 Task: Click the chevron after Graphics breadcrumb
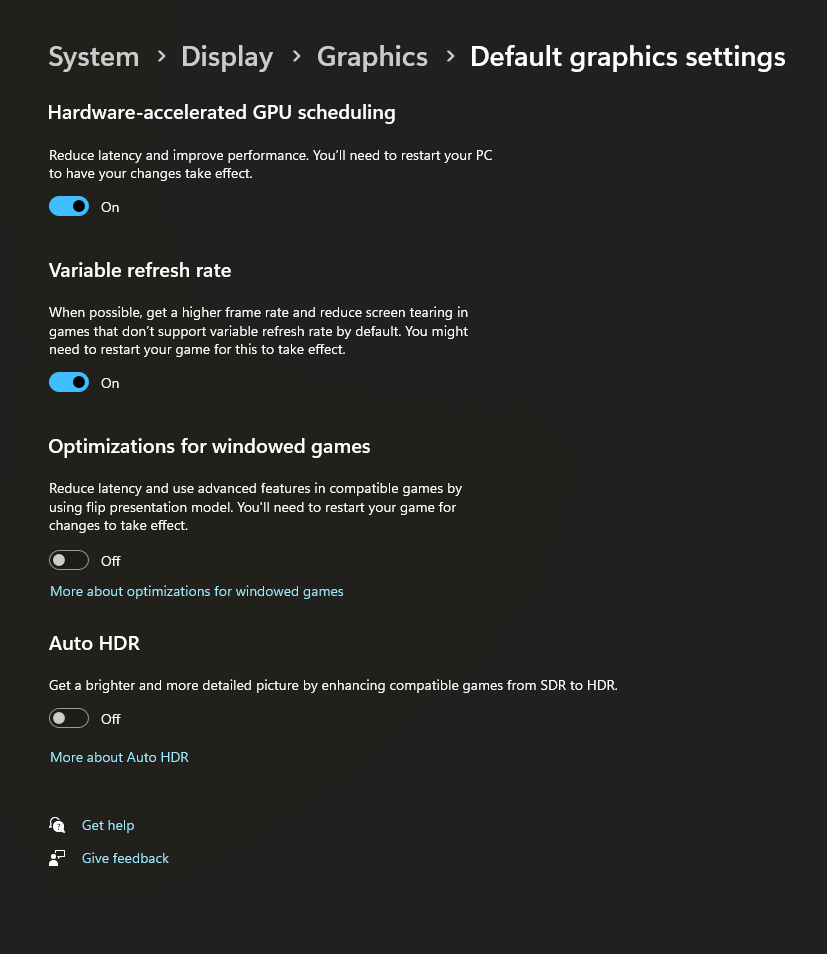(450, 58)
